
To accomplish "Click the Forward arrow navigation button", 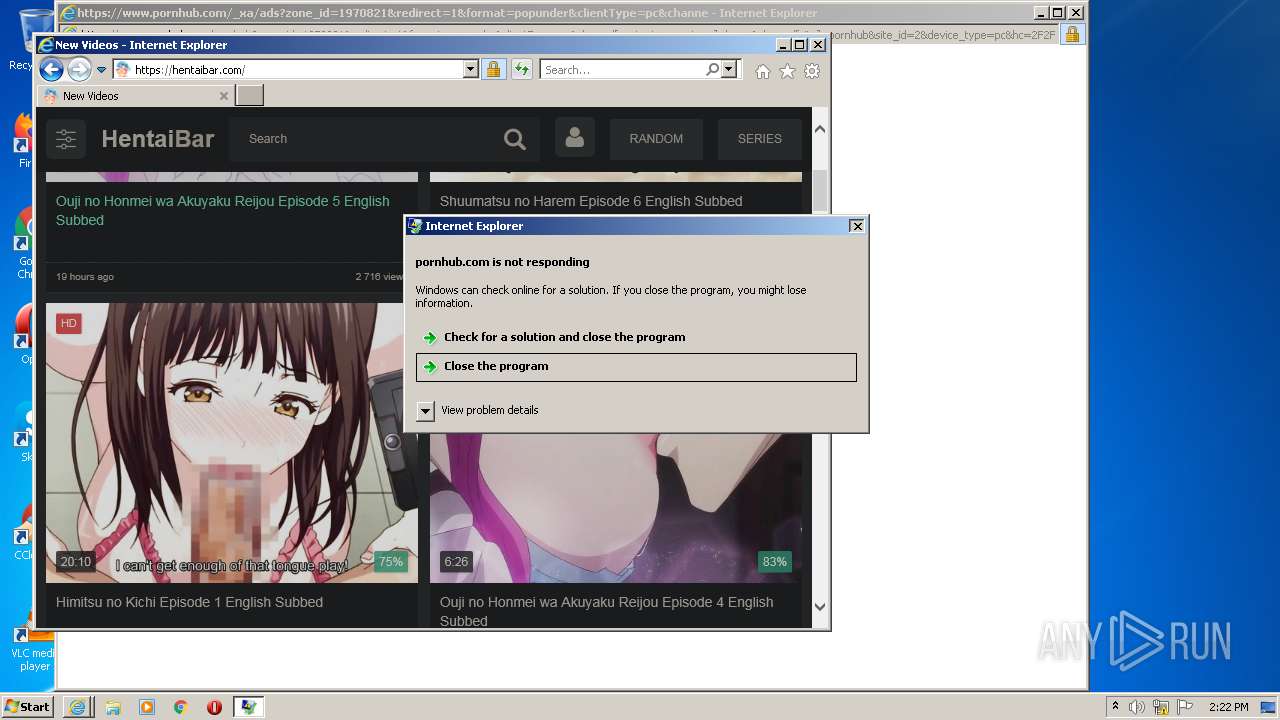I will pos(79,70).
